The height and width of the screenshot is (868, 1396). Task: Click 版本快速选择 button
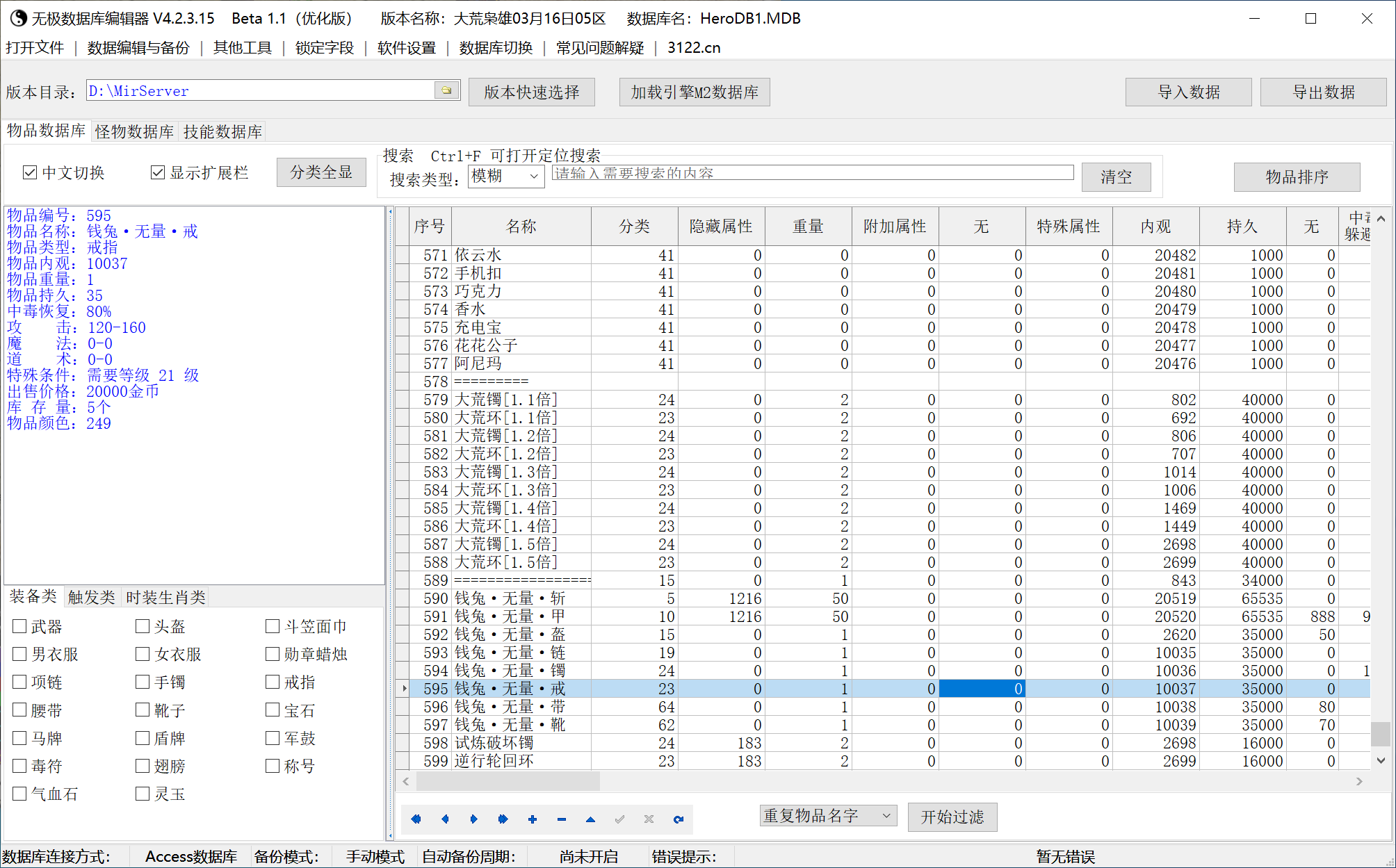coord(532,92)
